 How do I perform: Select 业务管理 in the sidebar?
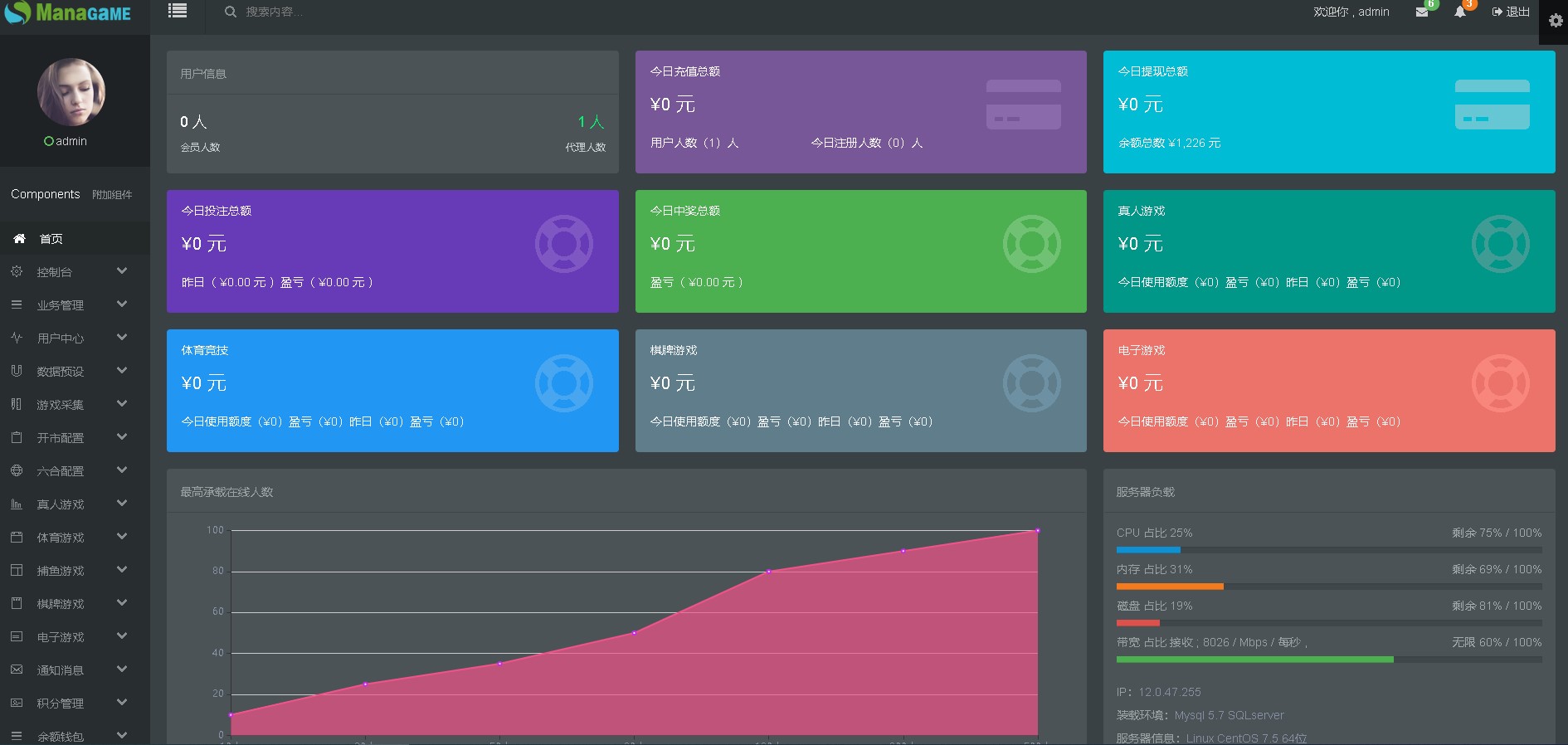click(x=60, y=305)
